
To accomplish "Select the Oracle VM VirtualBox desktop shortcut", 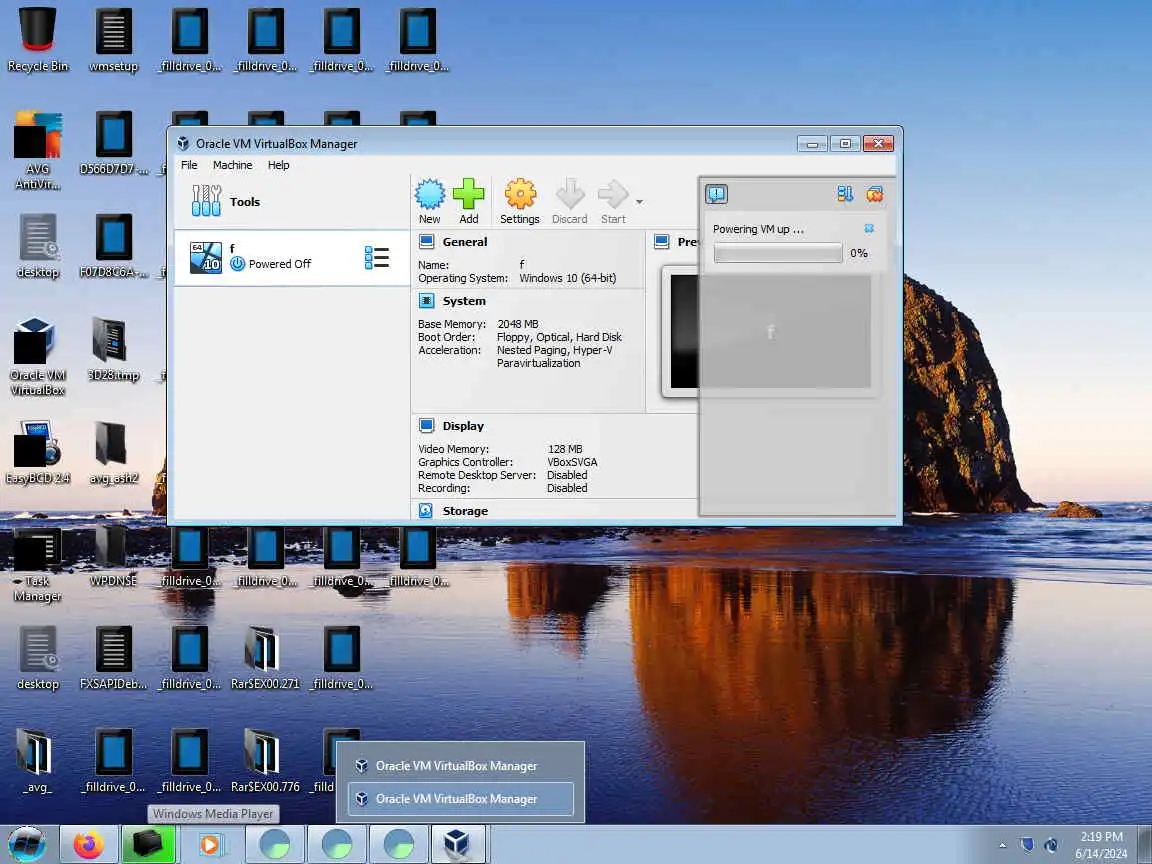I will point(37,357).
